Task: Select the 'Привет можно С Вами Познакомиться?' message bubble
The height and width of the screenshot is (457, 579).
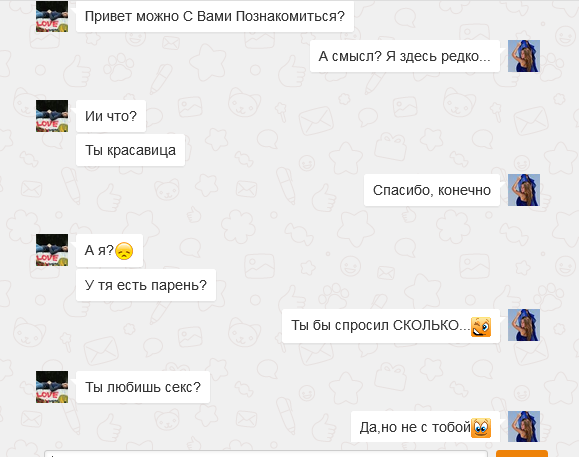Action: point(215,16)
